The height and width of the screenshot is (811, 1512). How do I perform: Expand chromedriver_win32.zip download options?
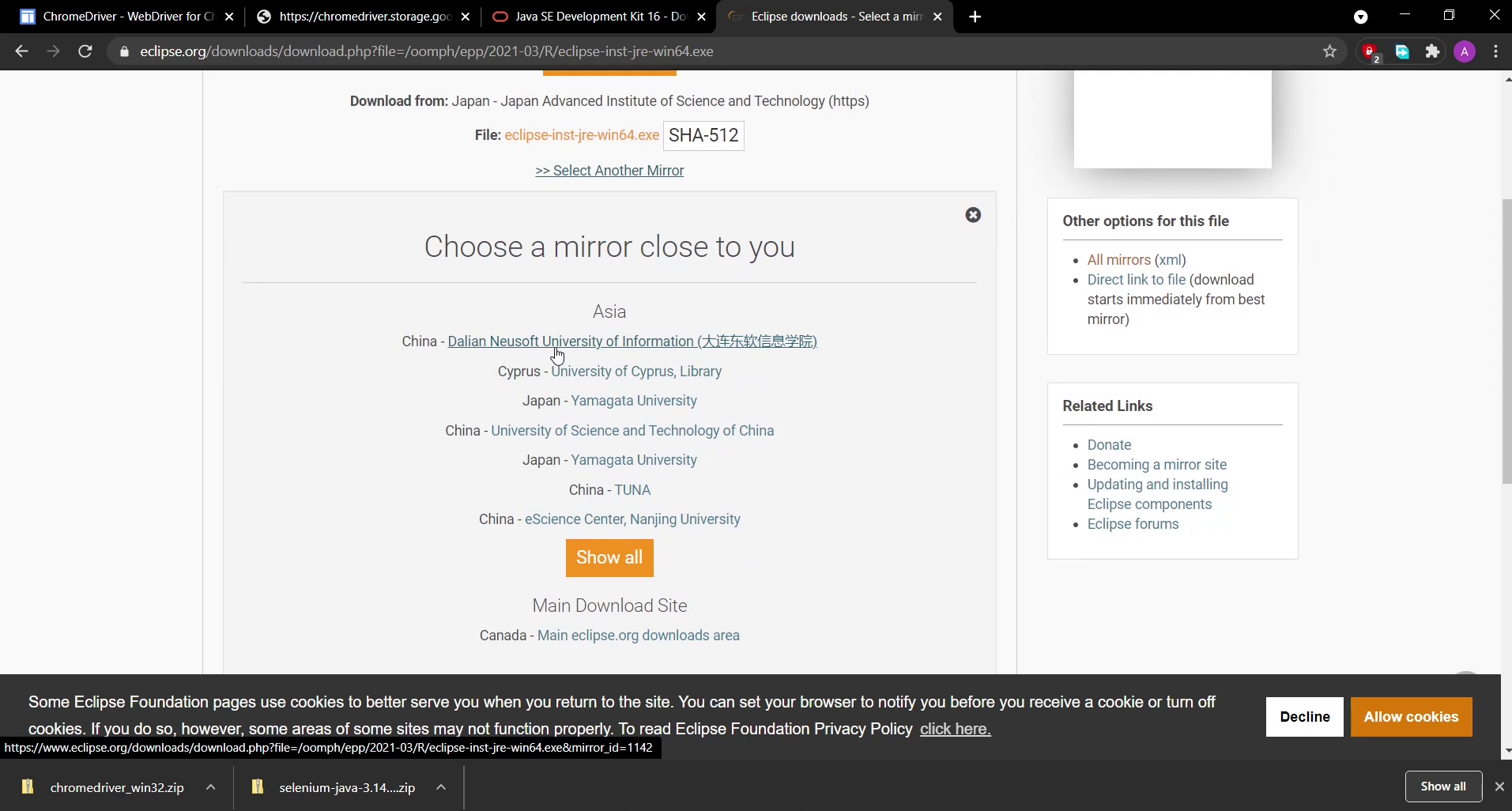click(x=210, y=787)
